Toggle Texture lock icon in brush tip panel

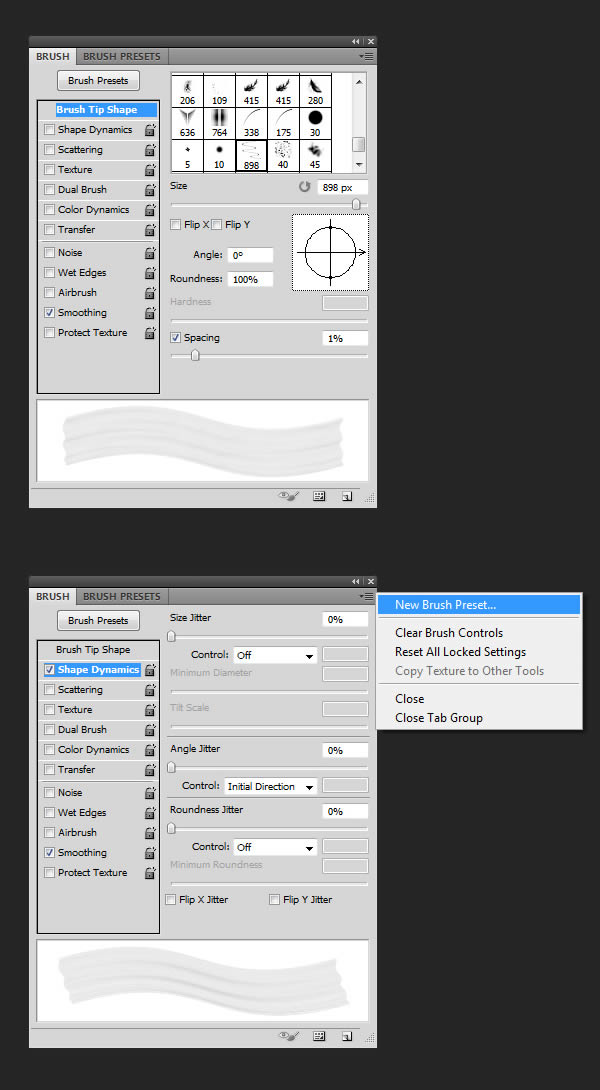[150, 170]
